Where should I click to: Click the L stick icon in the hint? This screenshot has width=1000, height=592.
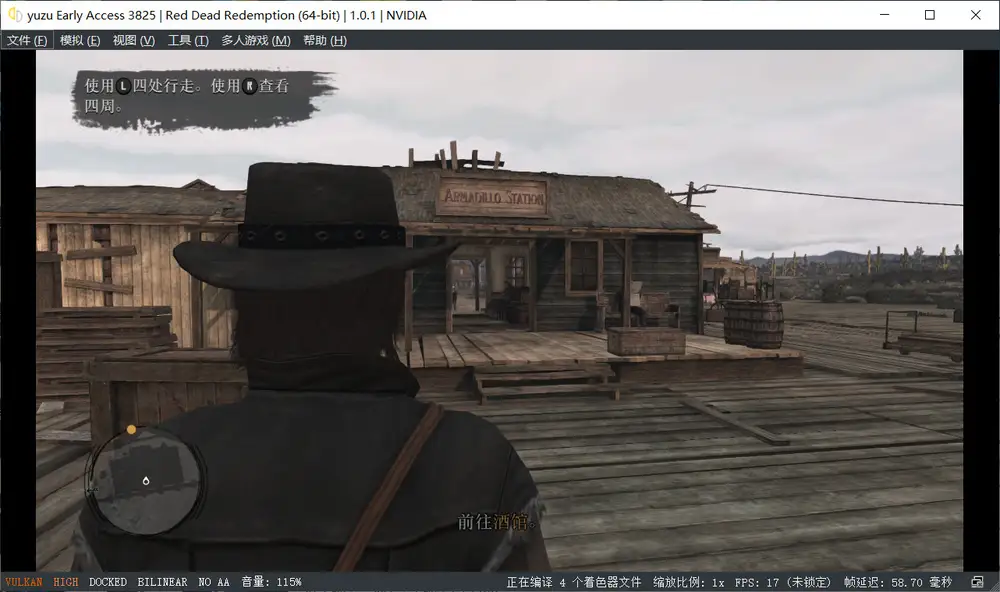[123, 87]
